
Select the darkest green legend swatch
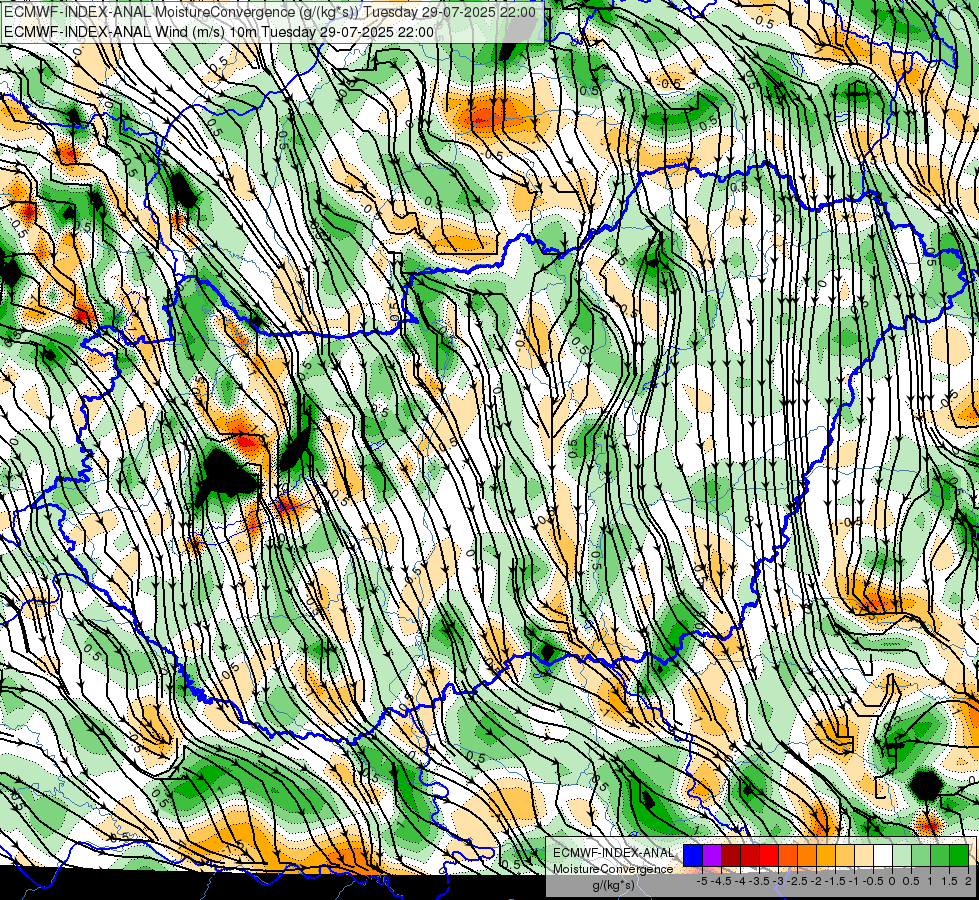(959, 855)
